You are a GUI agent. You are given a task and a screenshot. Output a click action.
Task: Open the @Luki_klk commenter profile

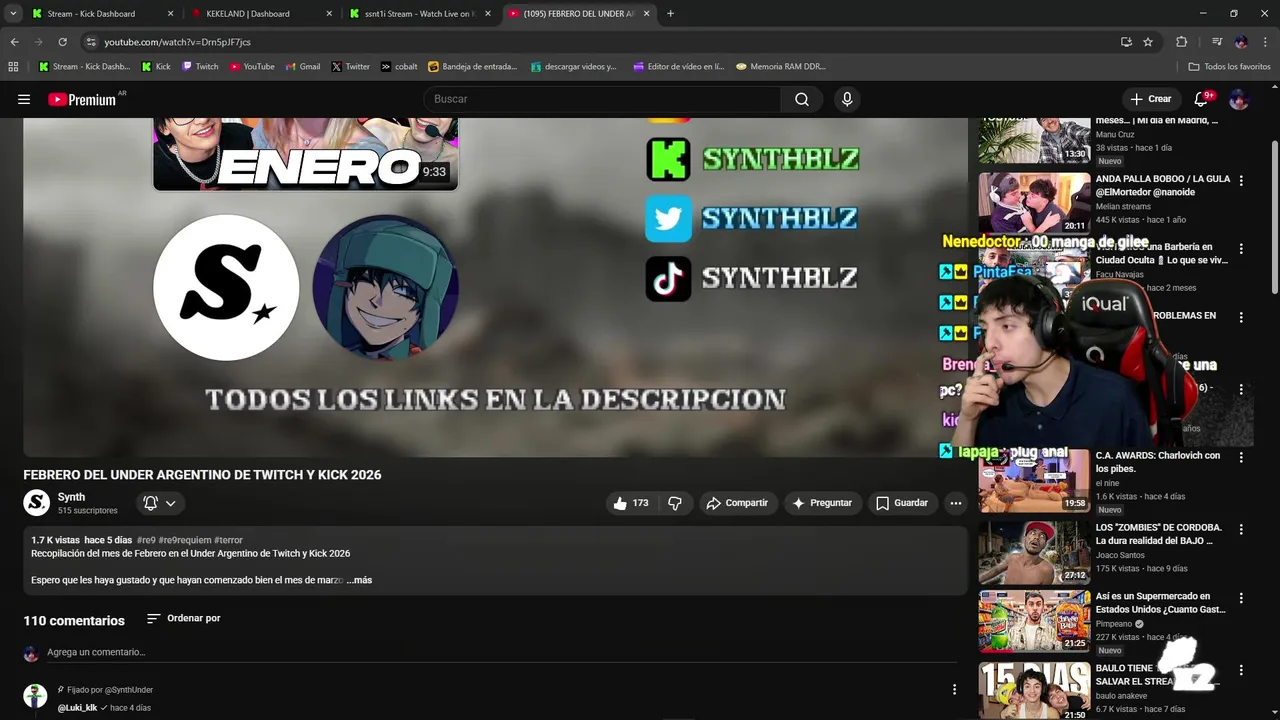pyautogui.click(x=77, y=708)
